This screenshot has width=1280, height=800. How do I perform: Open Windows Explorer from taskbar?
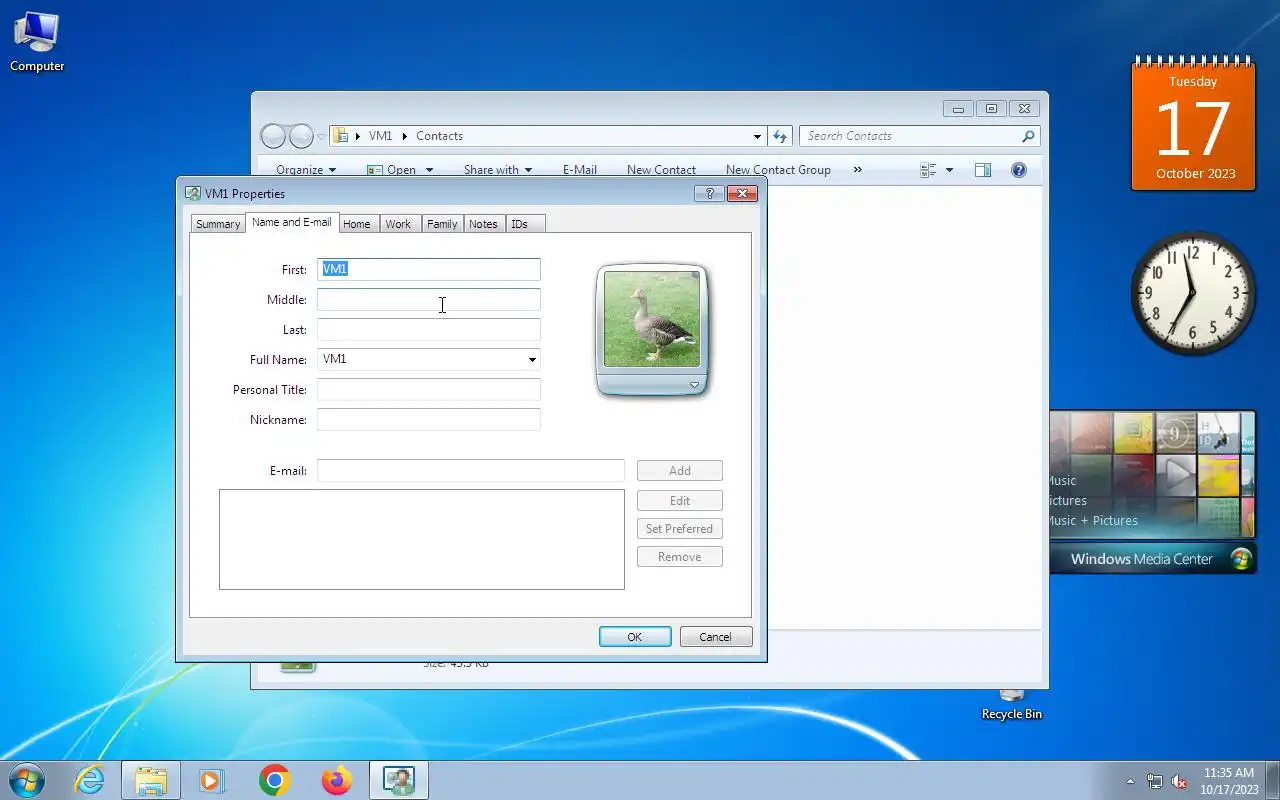151,780
